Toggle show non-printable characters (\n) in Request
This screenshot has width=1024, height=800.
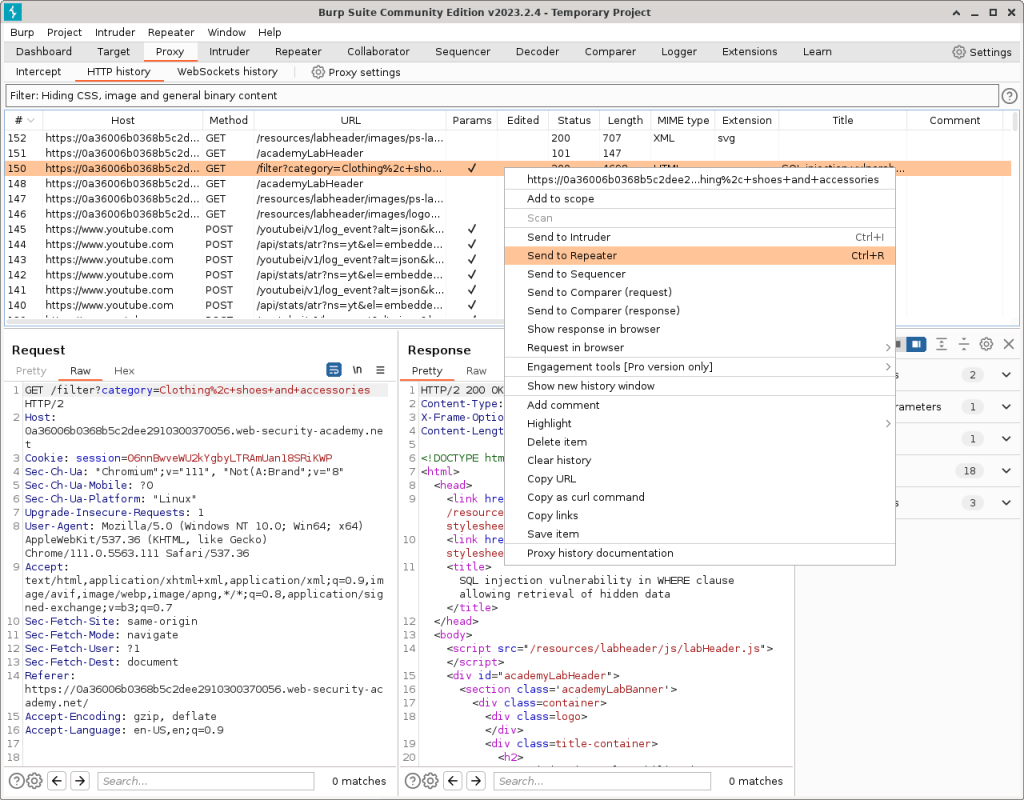click(357, 370)
